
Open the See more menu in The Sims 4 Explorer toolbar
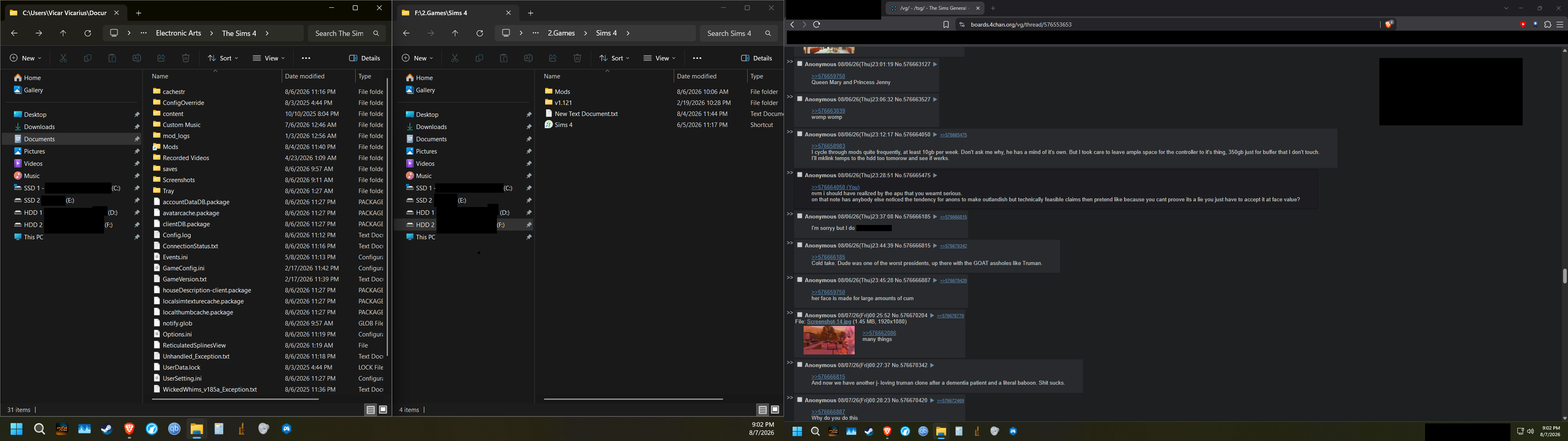(x=306, y=58)
